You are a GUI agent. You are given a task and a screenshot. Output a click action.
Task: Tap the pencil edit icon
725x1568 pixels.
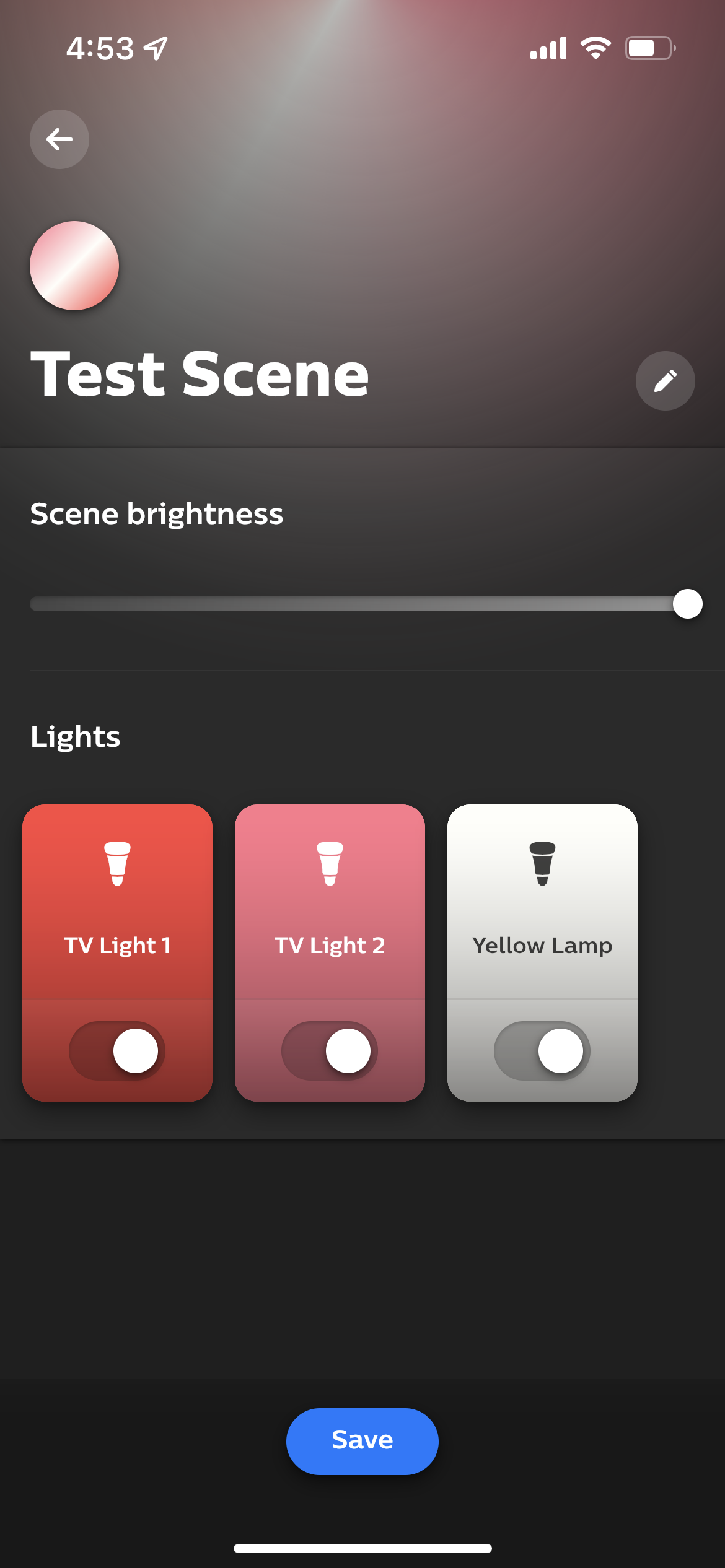tap(665, 381)
